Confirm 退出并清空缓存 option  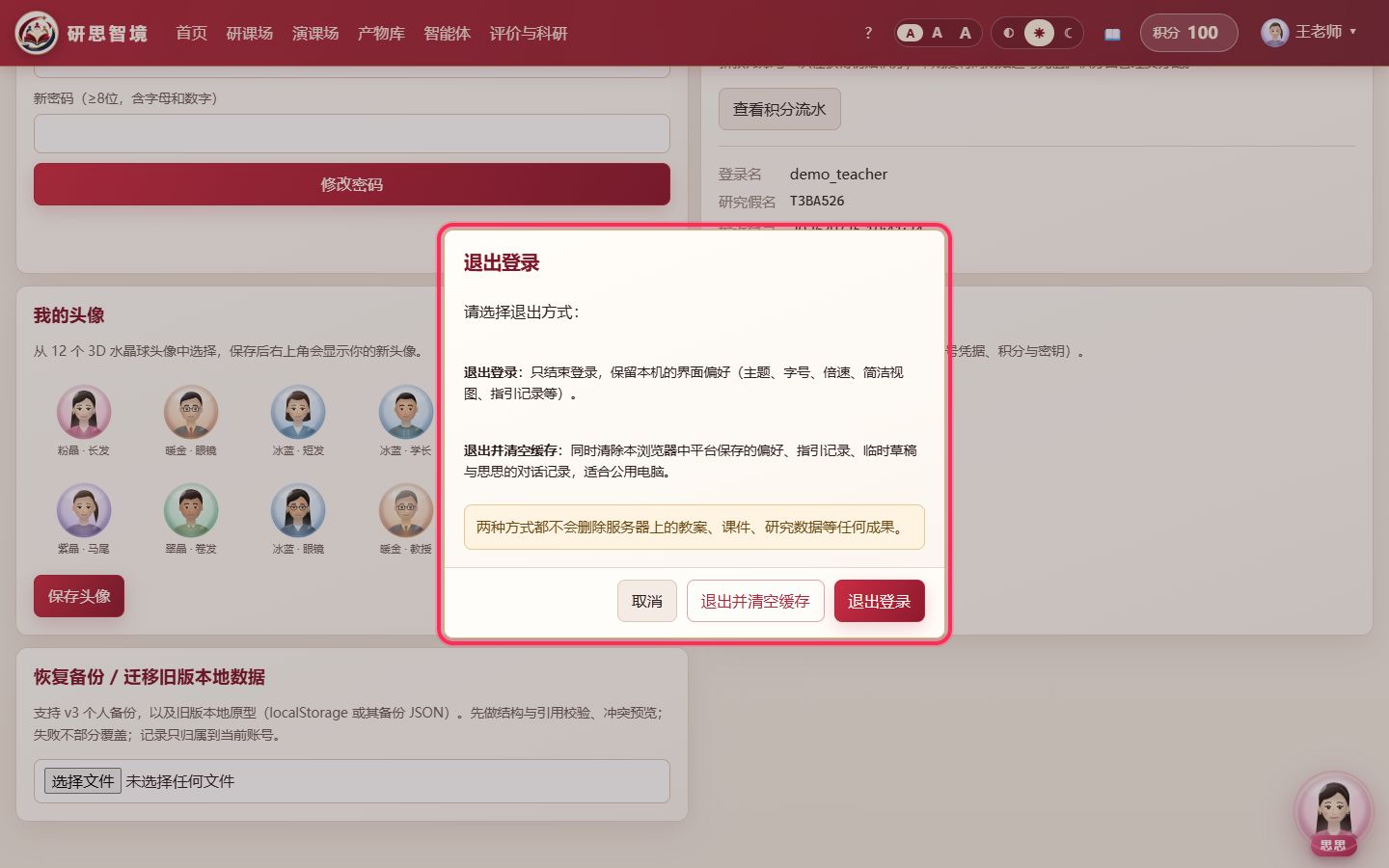click(x=755, y=601)
